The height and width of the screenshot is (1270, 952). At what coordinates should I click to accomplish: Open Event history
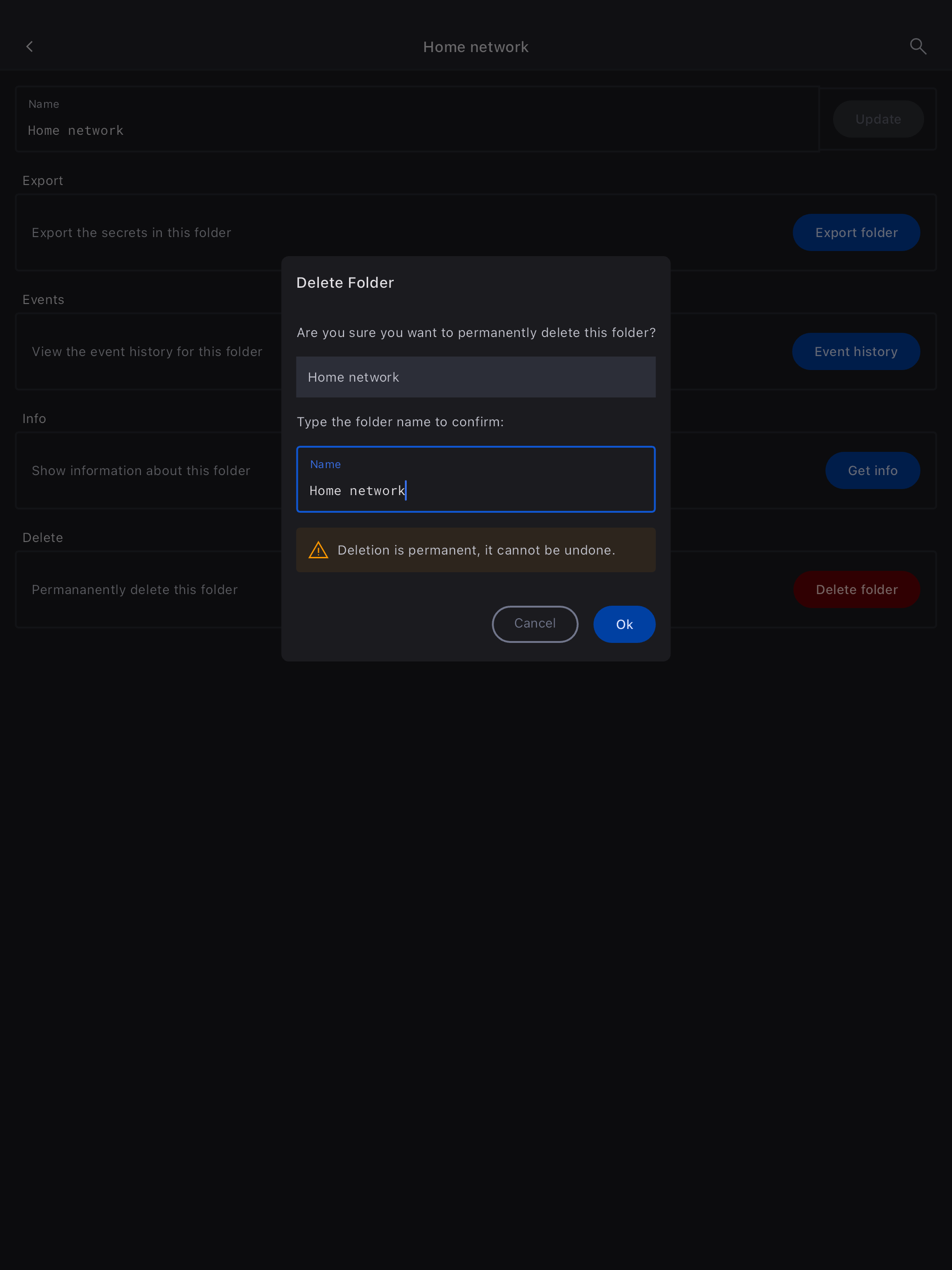[x=855, y=351]
